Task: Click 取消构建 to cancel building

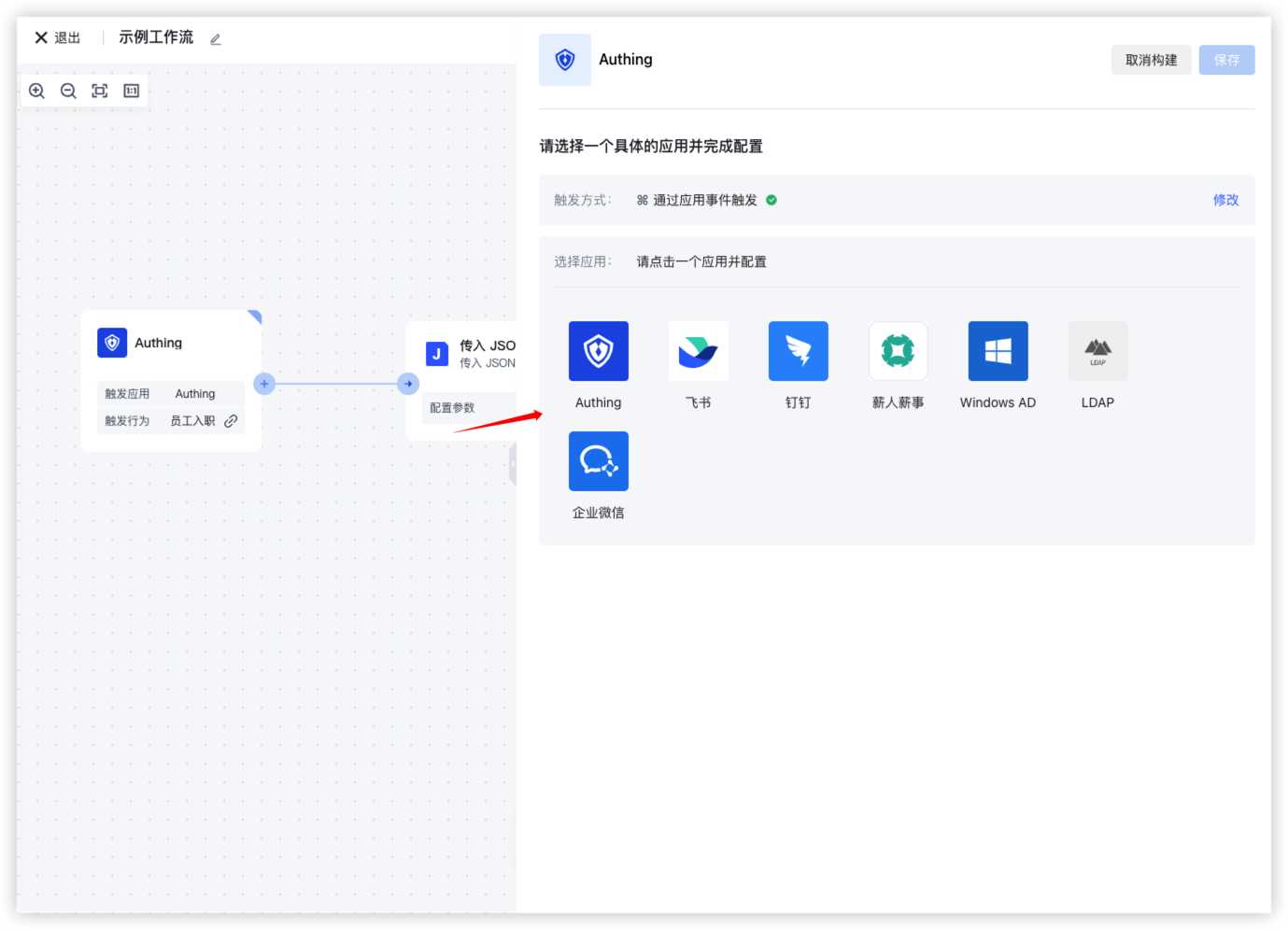Action: coord(1151,60)
